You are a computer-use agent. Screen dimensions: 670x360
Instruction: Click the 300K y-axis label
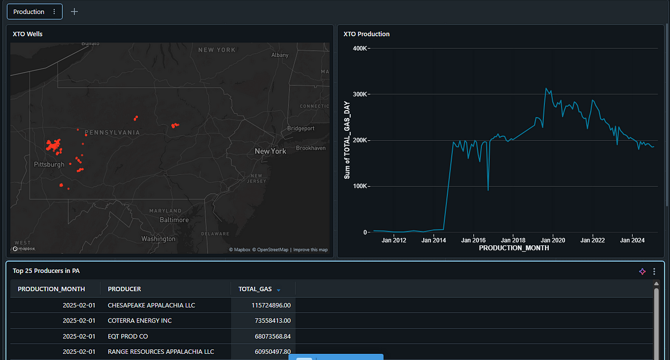(x=360, y=94)
